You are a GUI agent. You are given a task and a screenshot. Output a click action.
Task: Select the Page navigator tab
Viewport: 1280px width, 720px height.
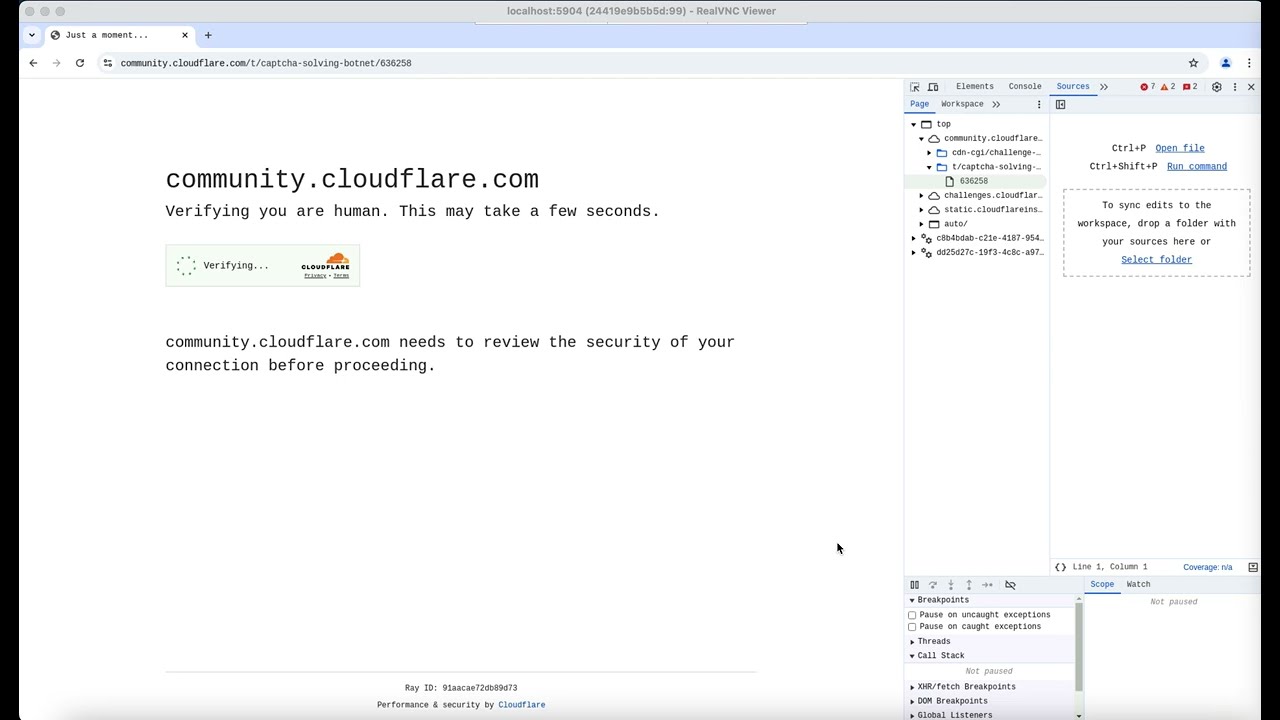tap(919, 105)
